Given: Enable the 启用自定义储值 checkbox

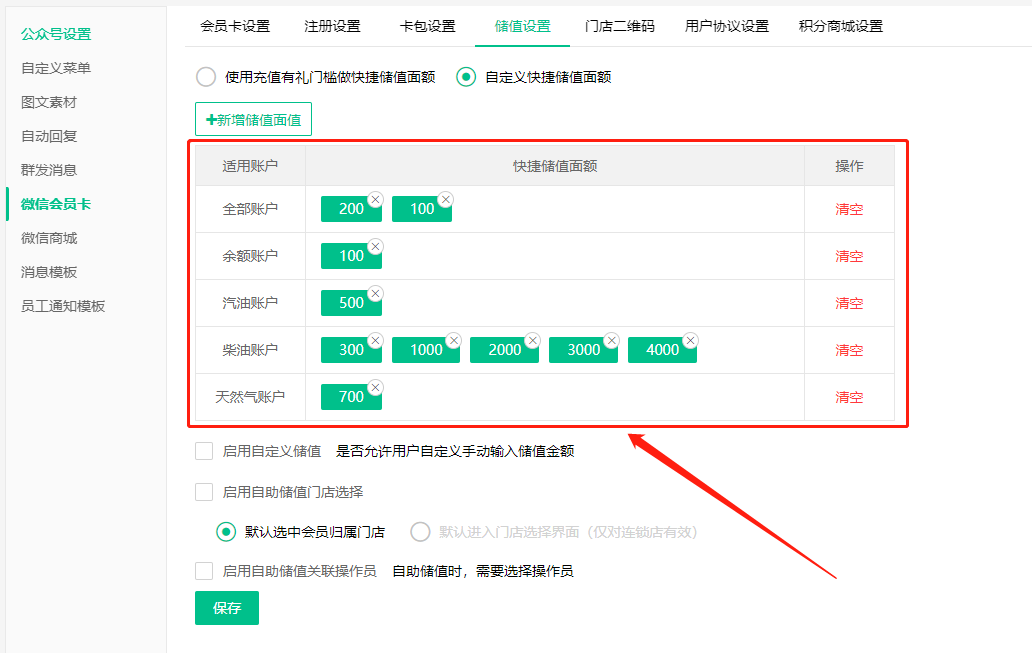Looking at the screenshot, I should [204, 451].
